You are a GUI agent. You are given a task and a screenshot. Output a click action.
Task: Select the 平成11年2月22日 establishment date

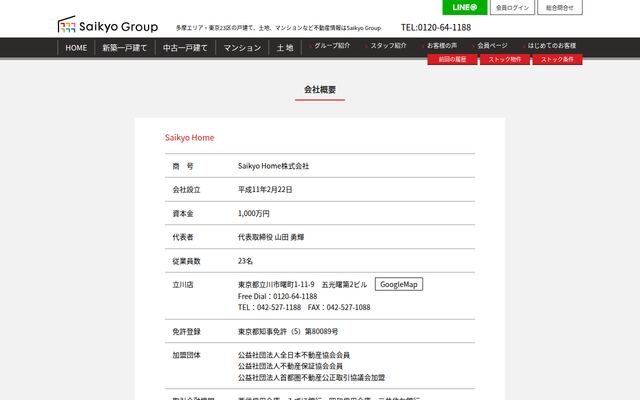coord(265,189)
